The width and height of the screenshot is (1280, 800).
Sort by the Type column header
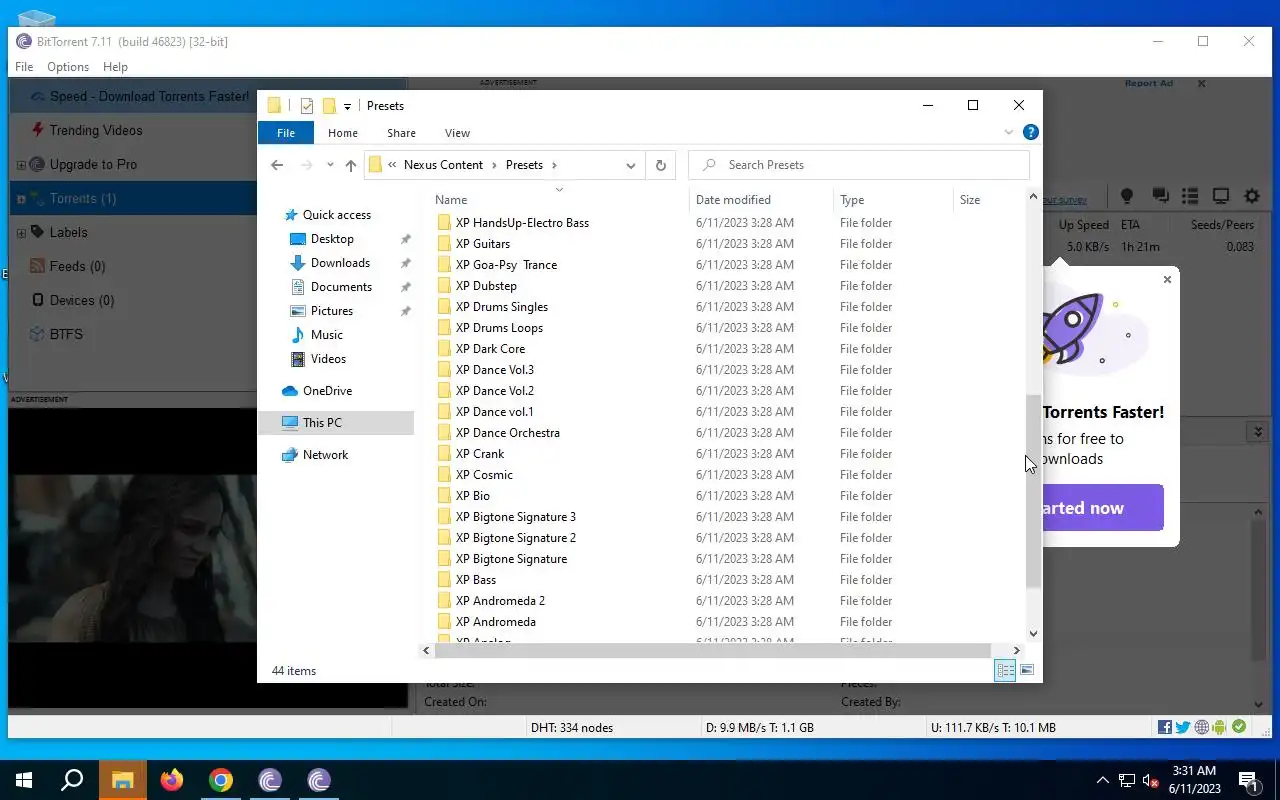pos(894,200)
